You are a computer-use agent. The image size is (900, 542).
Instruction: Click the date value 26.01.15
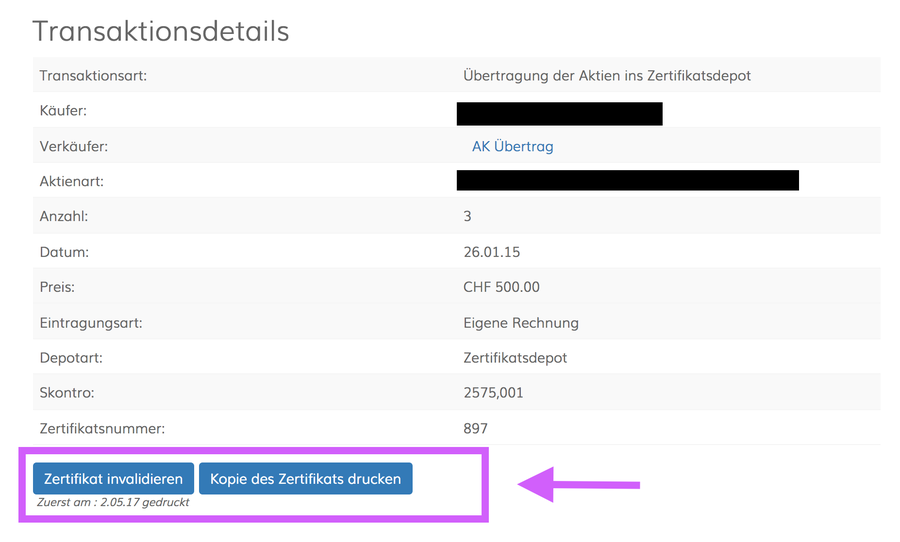(x=491, y=252)
